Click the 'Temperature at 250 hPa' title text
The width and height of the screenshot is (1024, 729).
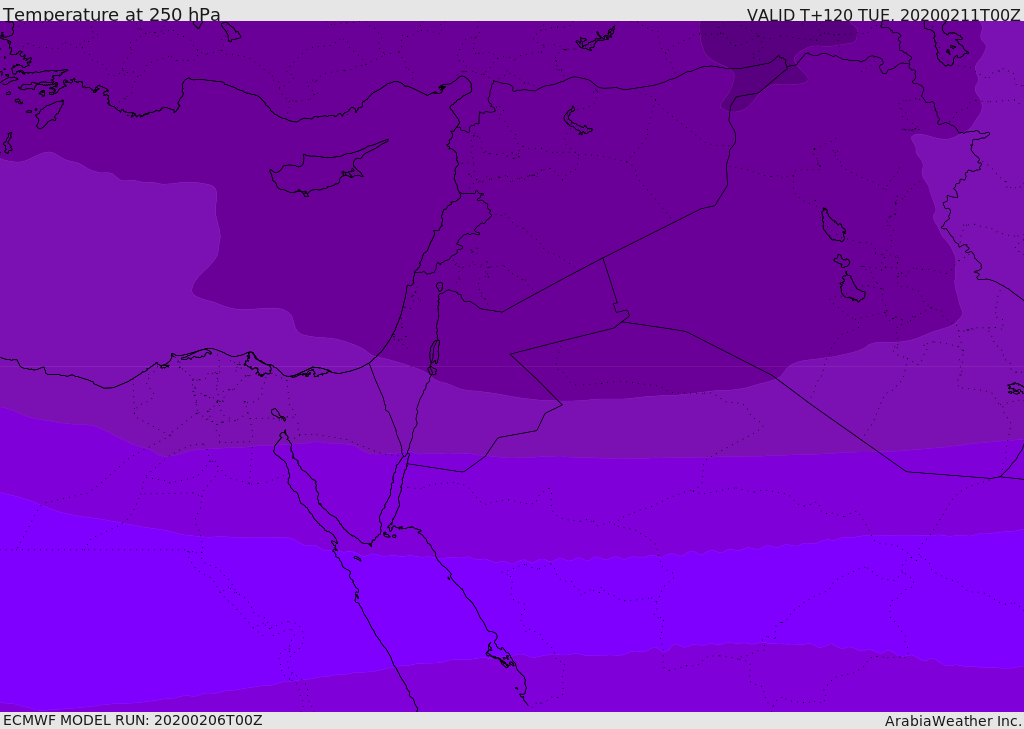112,14
